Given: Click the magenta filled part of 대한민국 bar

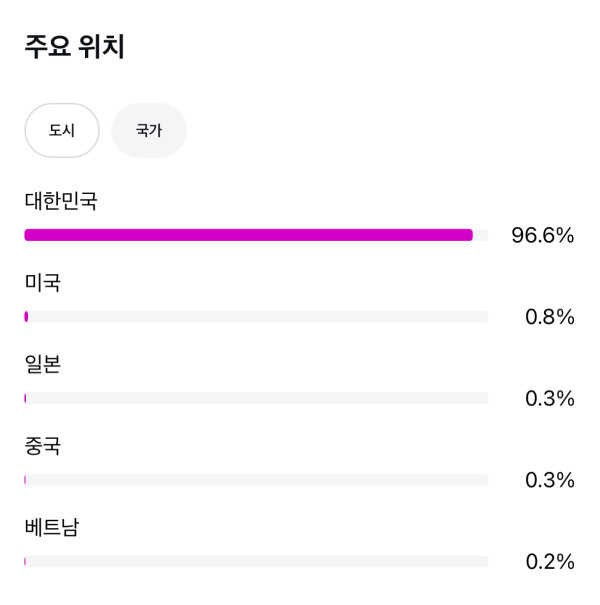Looking at the screenshot, I should [x=248, y=235].
